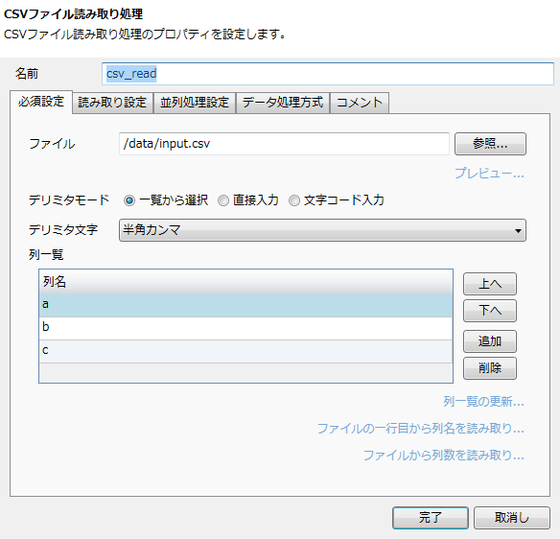Viewport: 560px width, 539px height.
Task: Switch to 読み取り設定 tab
Action: (112, 103)
